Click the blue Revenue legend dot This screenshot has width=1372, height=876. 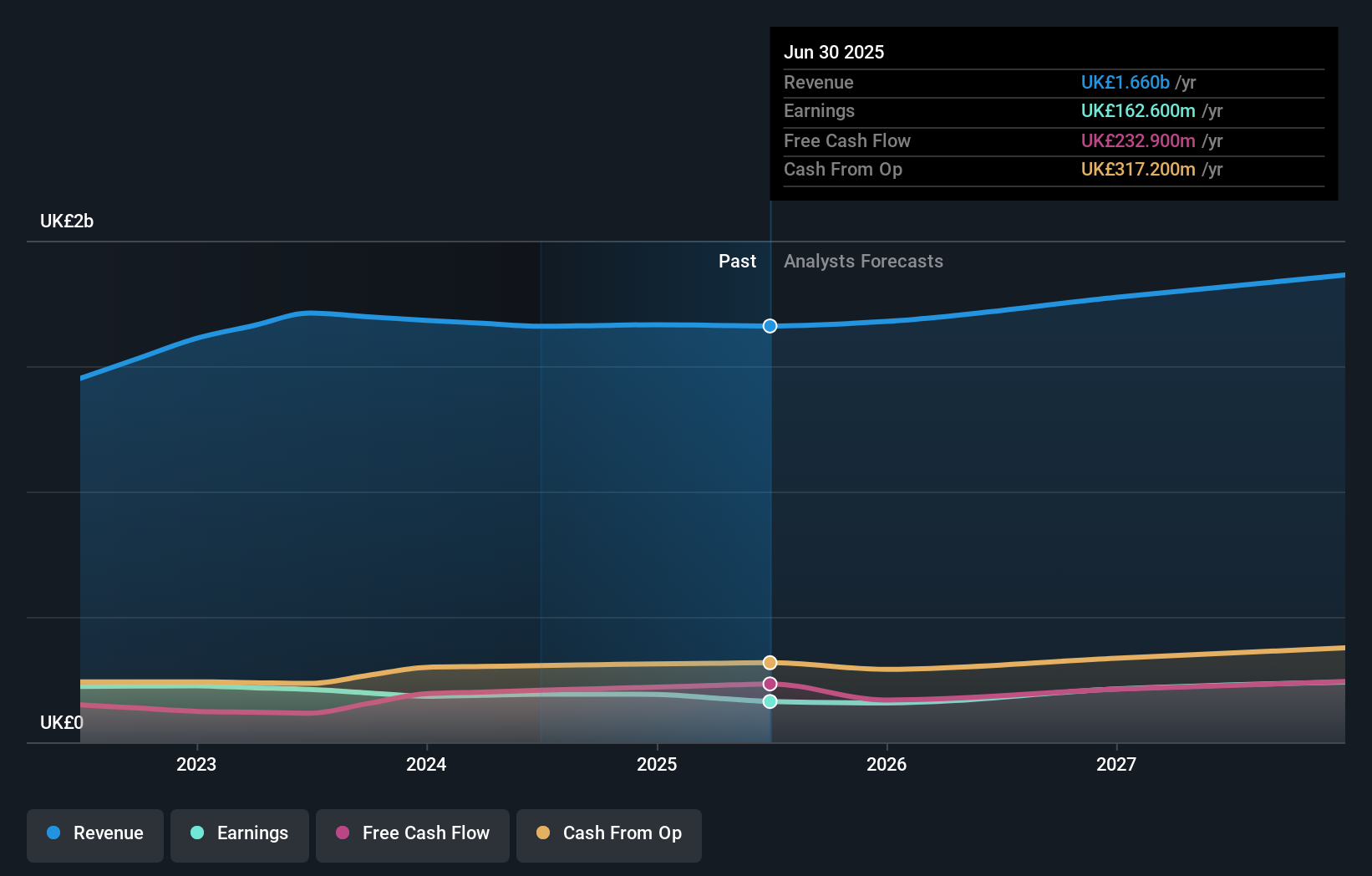(x=52, y=833)
